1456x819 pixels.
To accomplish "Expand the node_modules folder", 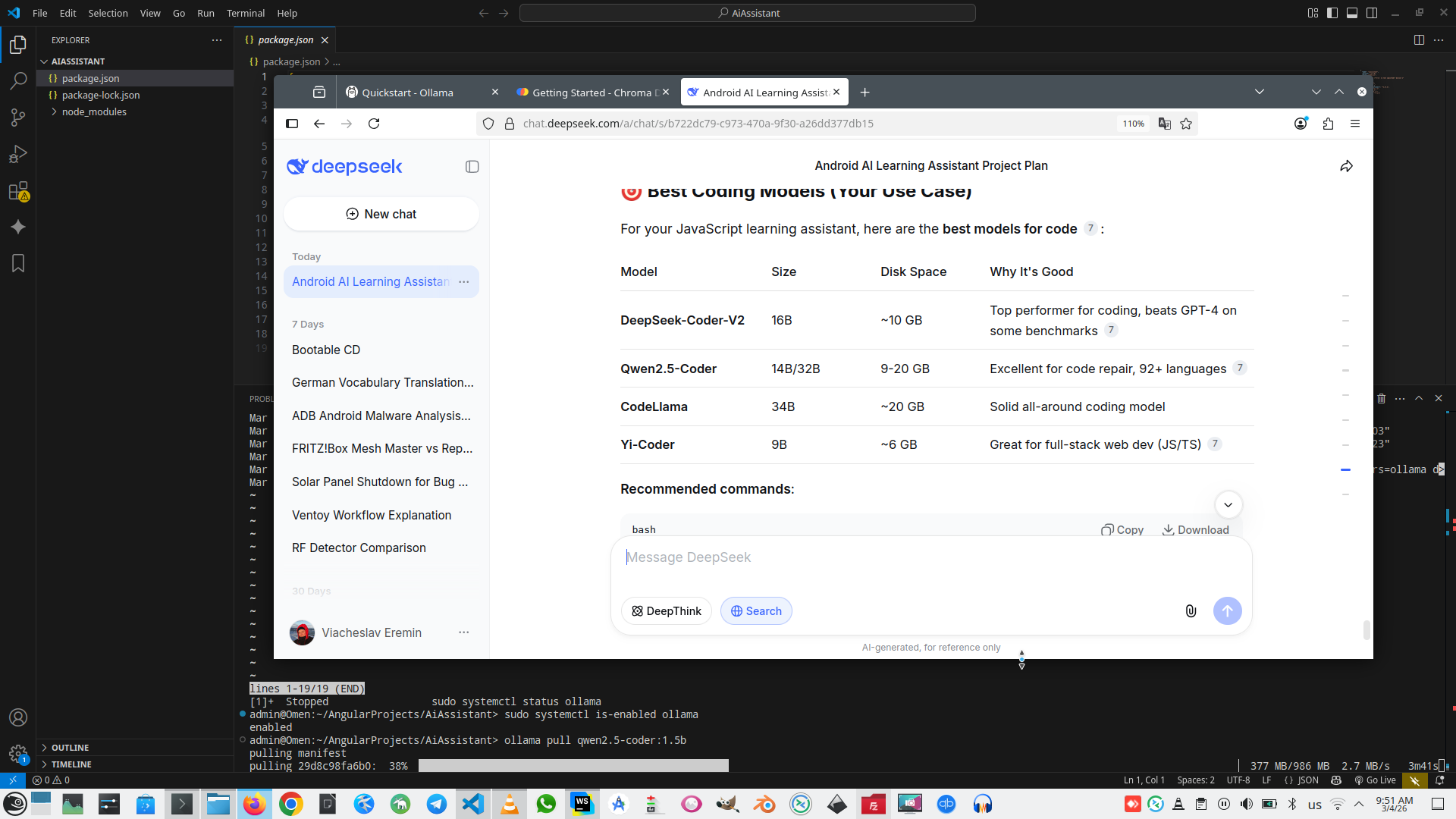I will (x=94, y=111).
